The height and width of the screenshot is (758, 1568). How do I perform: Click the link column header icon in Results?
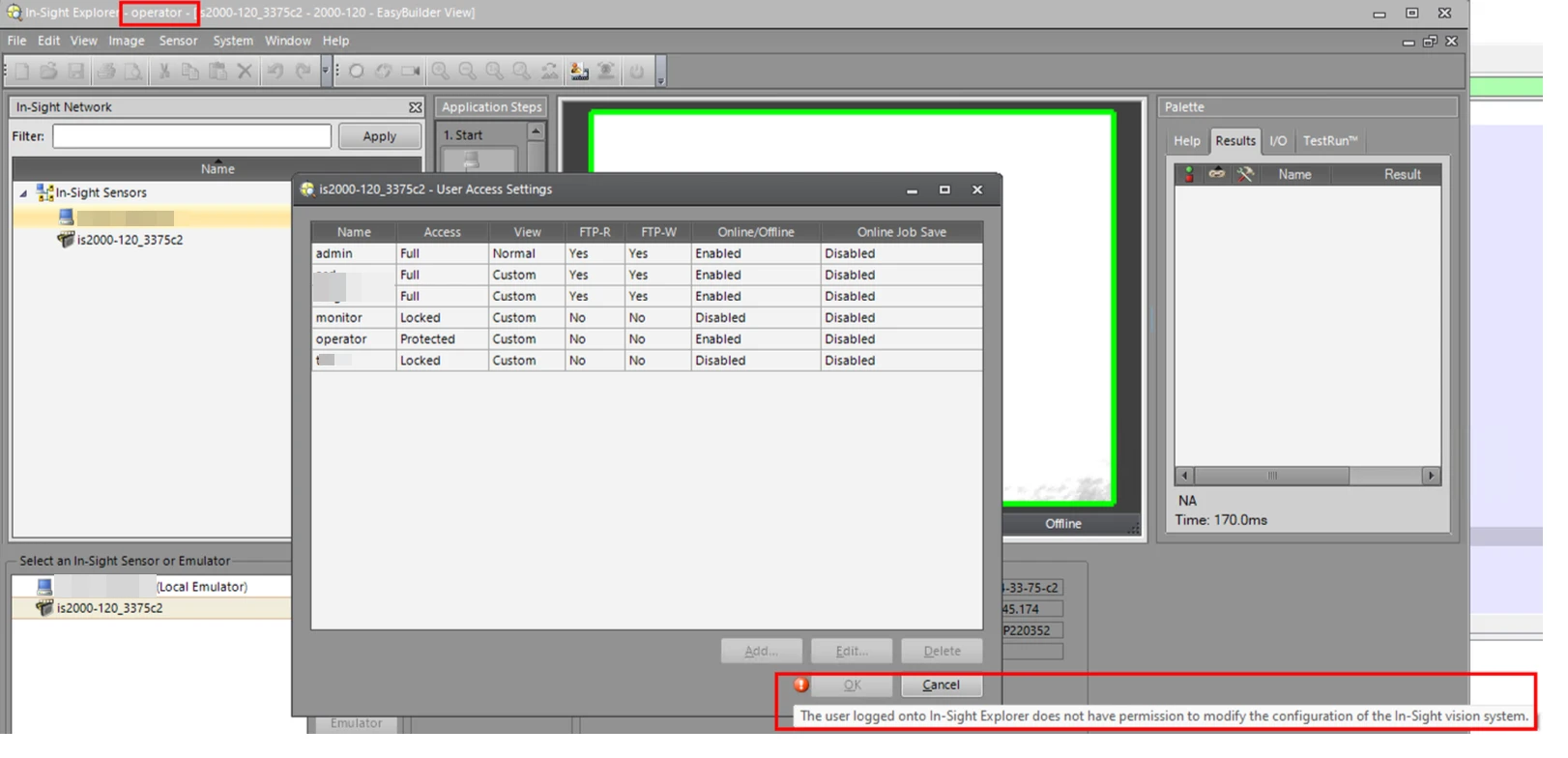click(x=1216, y=174)
